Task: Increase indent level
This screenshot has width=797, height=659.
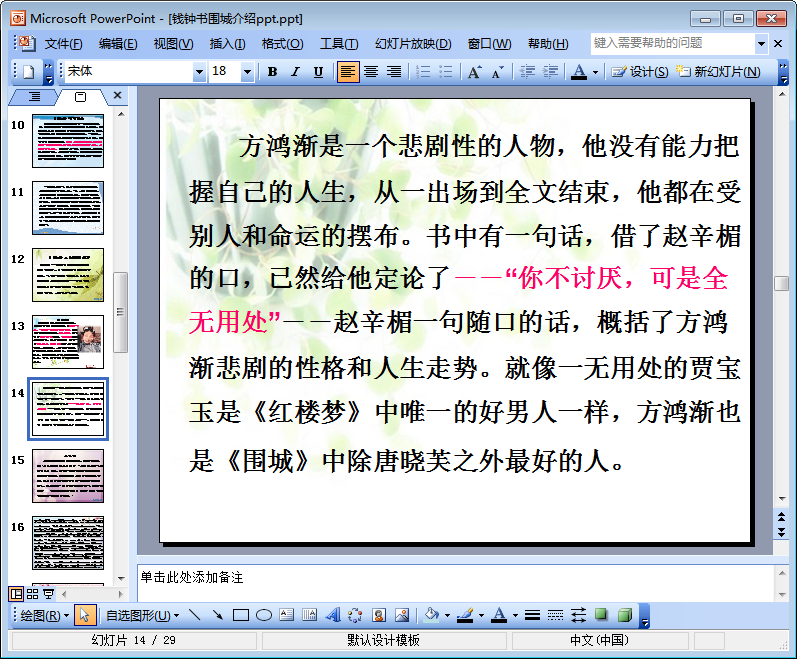Action: pyautogui.click(x=550, y=72)
